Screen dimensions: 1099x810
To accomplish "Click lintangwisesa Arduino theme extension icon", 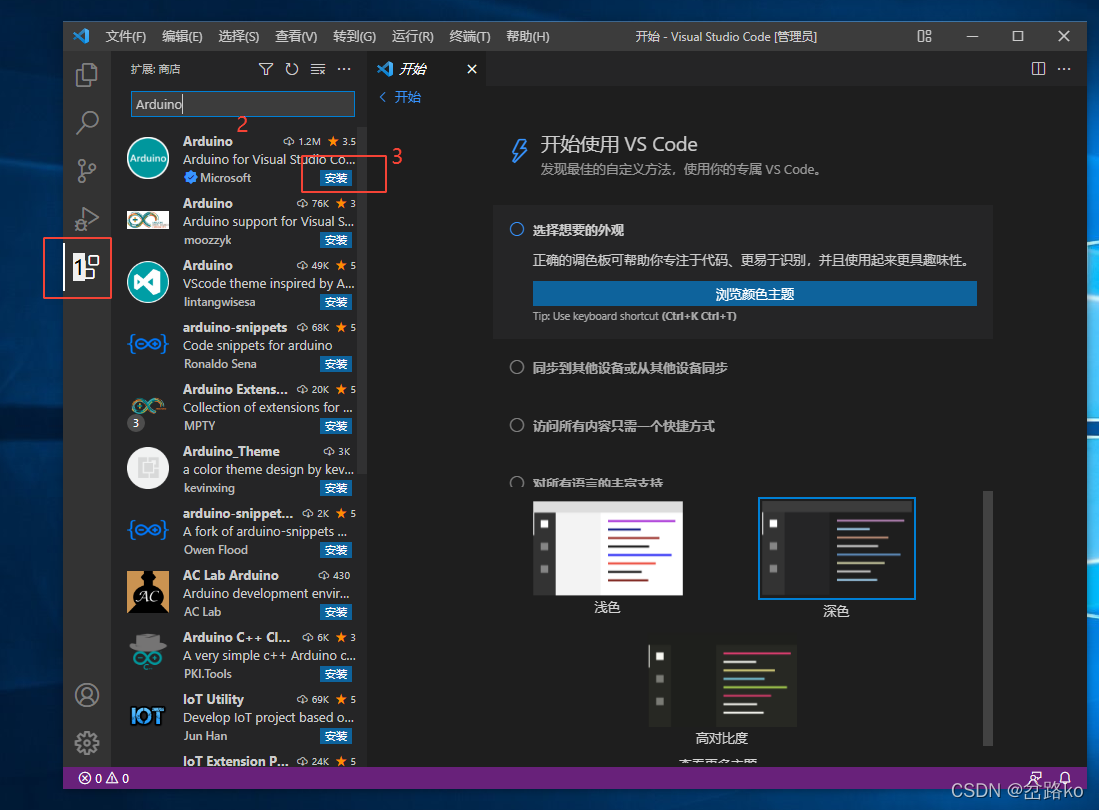I will pyautogui.click(x=148, y=282).
